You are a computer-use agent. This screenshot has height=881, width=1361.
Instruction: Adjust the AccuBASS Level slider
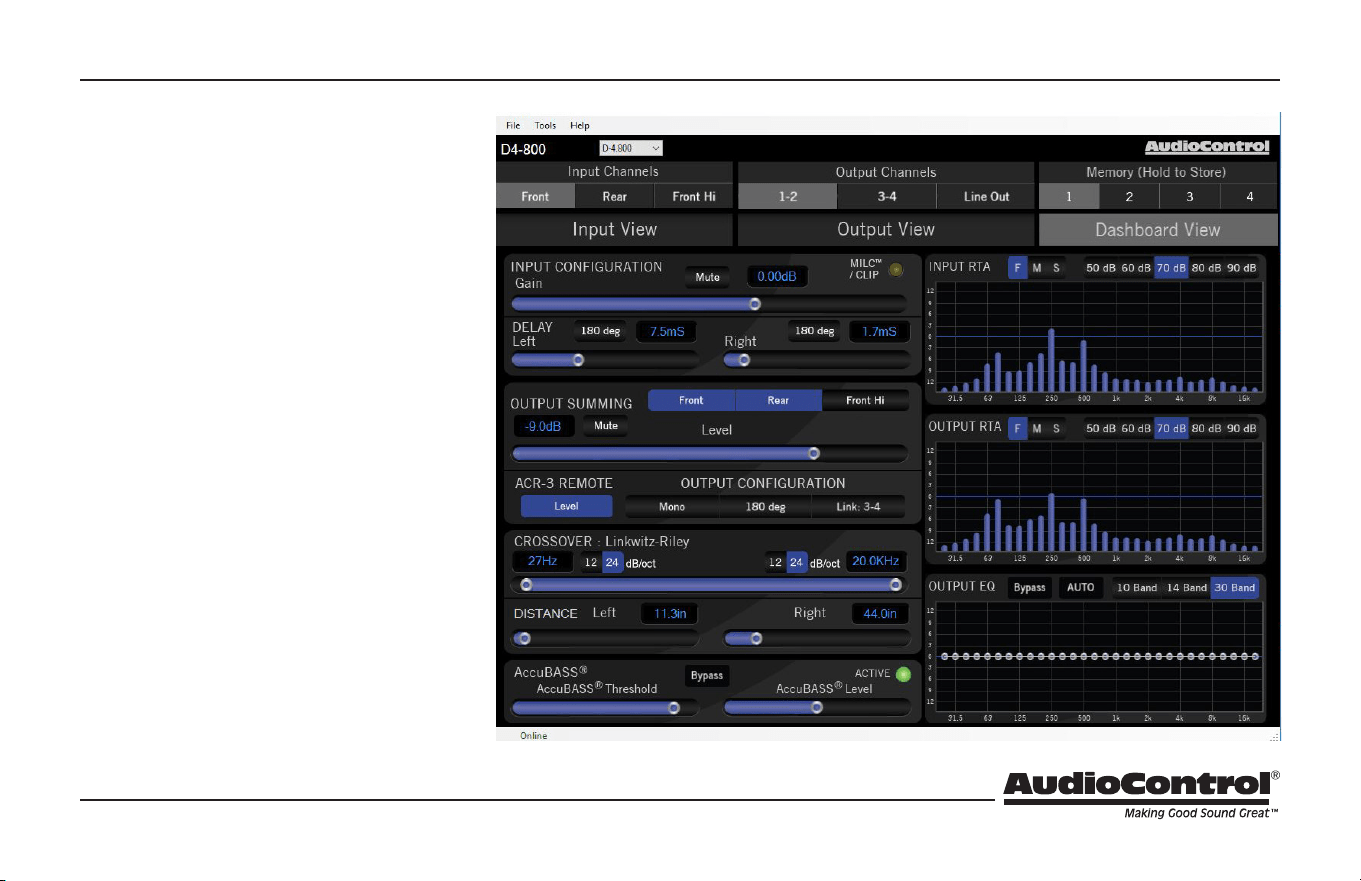point(817,708)
